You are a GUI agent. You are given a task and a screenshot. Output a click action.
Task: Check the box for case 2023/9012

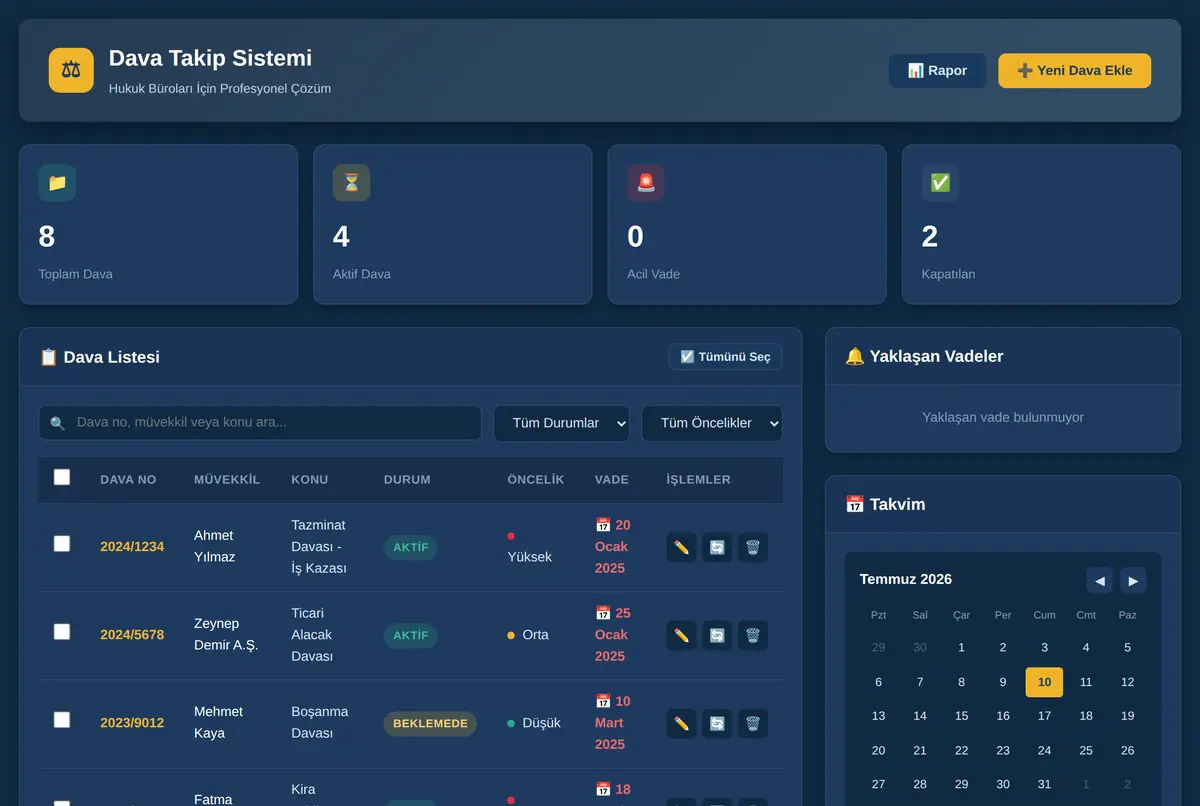[x=62, y=720]
